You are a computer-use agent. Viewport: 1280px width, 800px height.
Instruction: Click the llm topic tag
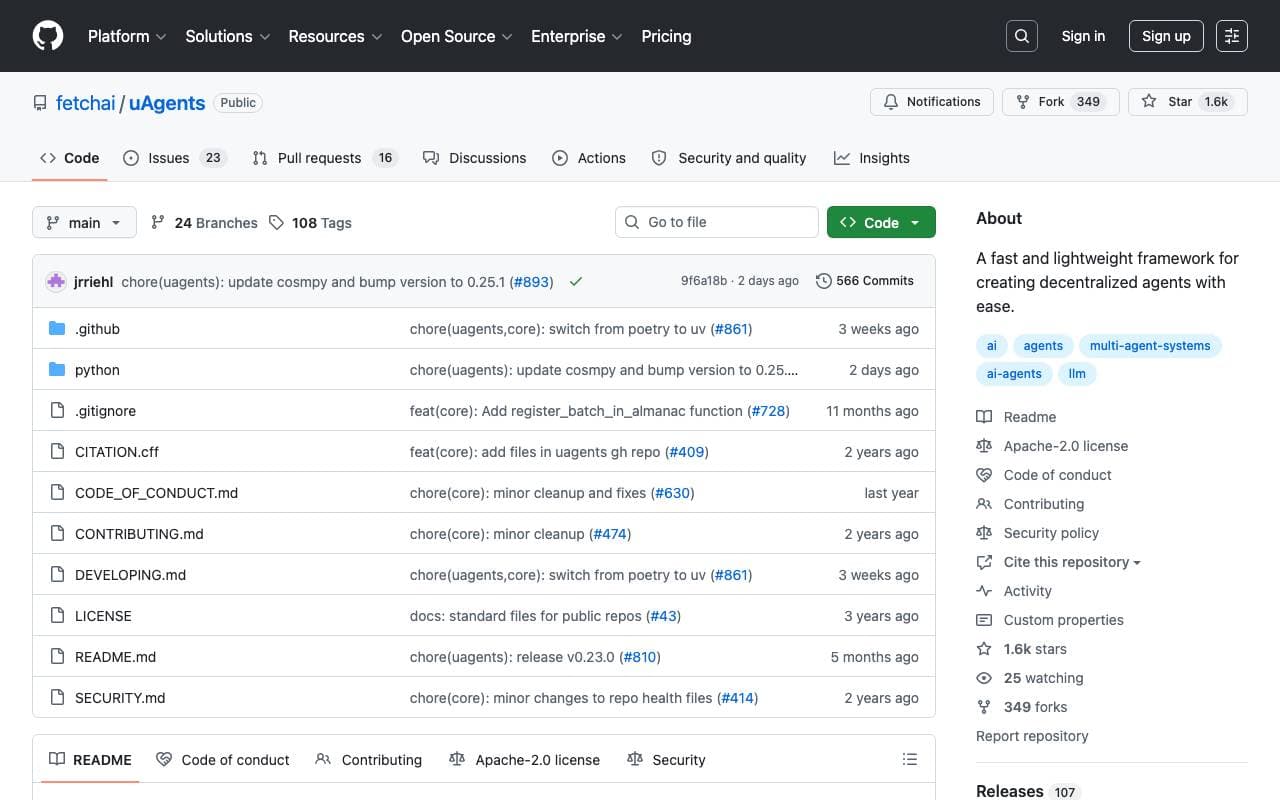click(x=1077, y=374)
